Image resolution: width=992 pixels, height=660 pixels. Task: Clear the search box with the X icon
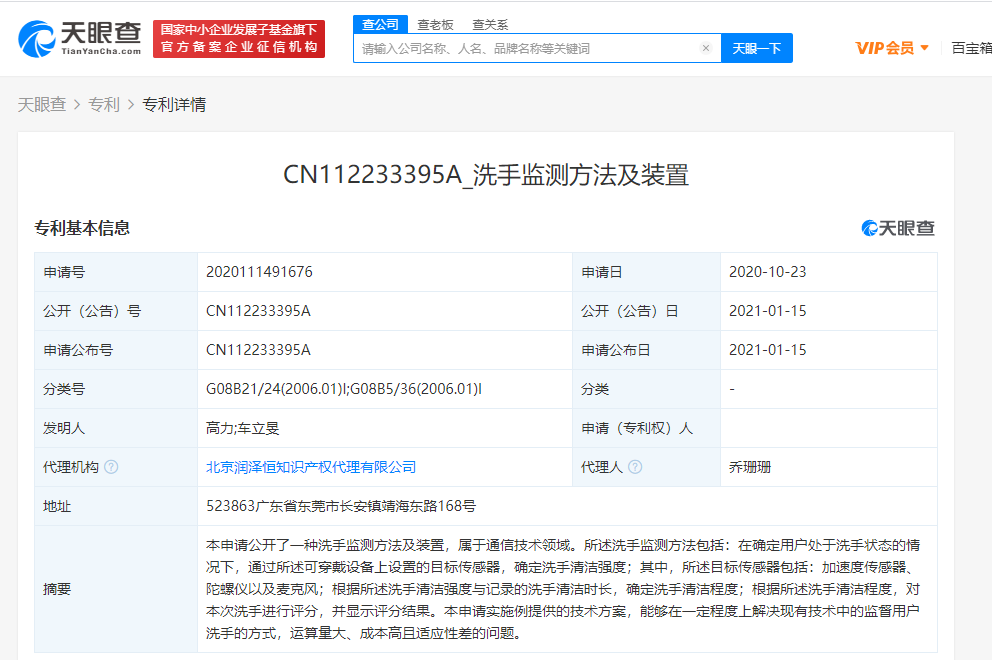pyautogui.click(x=705, y=48)
